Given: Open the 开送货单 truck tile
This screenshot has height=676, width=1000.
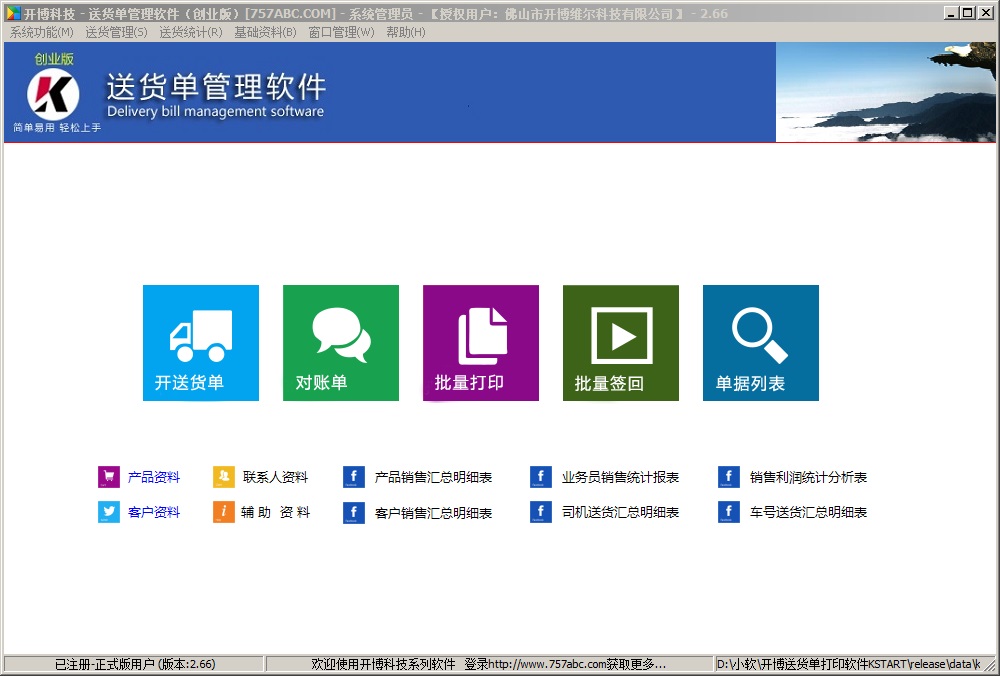Looking at the screenshot, I should (x=201, y=343).
